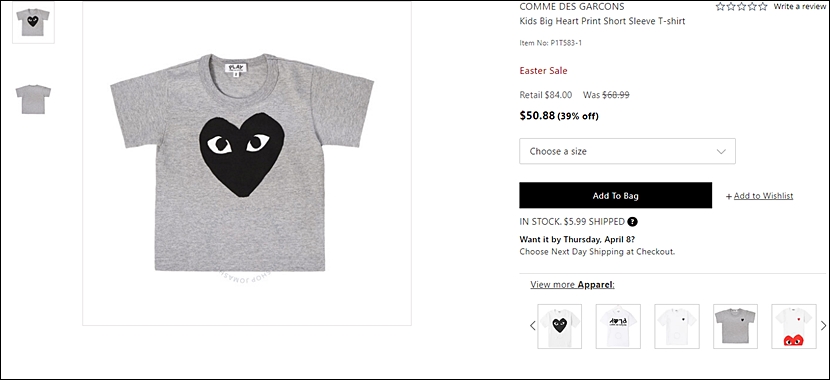
Task: Open white tee with black heart thumbnail
Action: click(560, 326)
